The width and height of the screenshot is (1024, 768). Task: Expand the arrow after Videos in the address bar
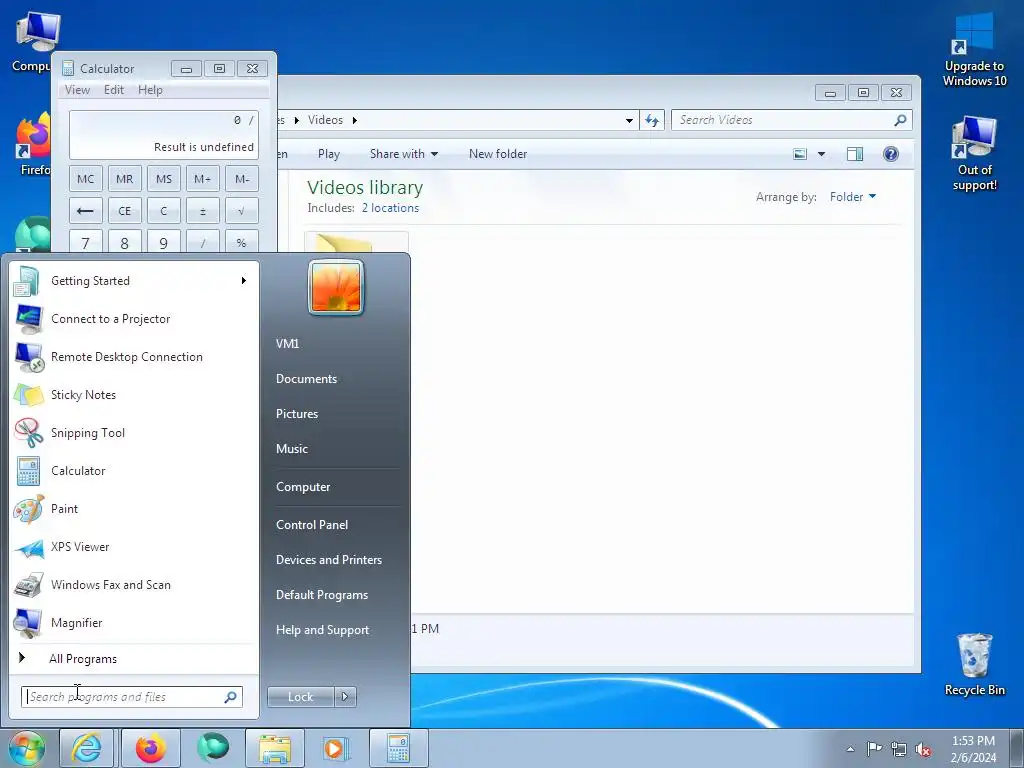(355, 120)
